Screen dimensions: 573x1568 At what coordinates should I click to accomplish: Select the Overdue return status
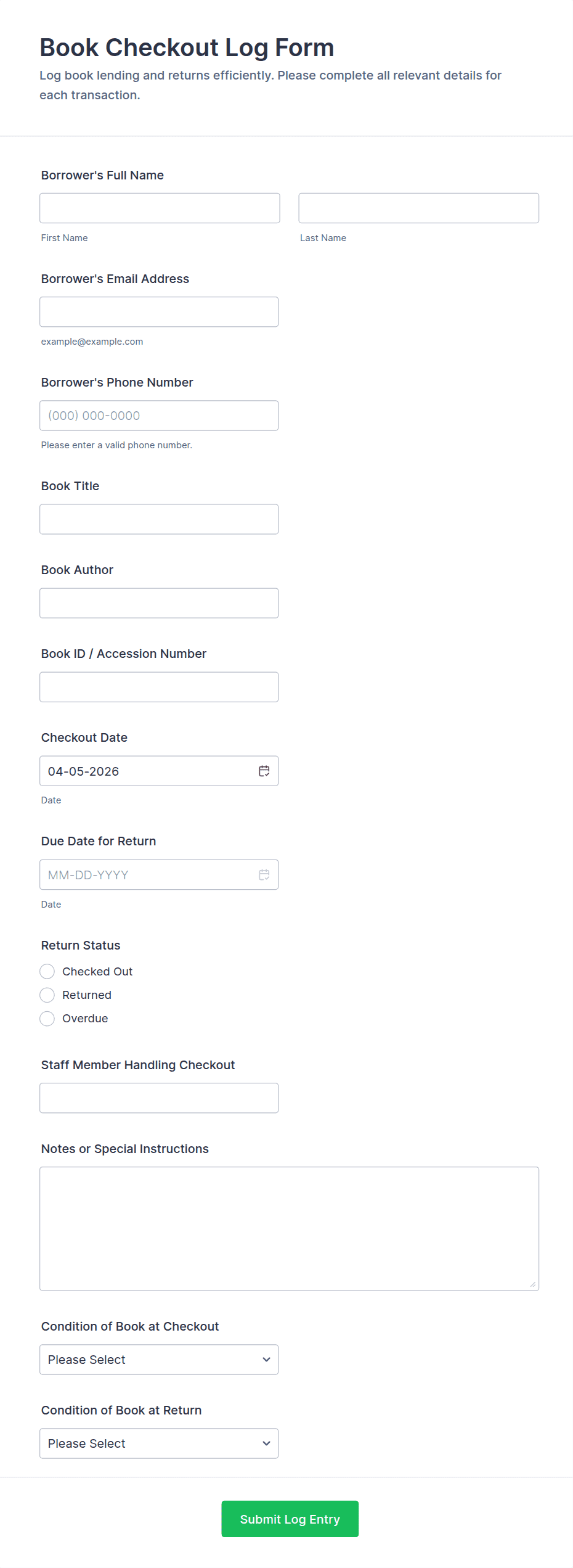[x=47, y=1018]
